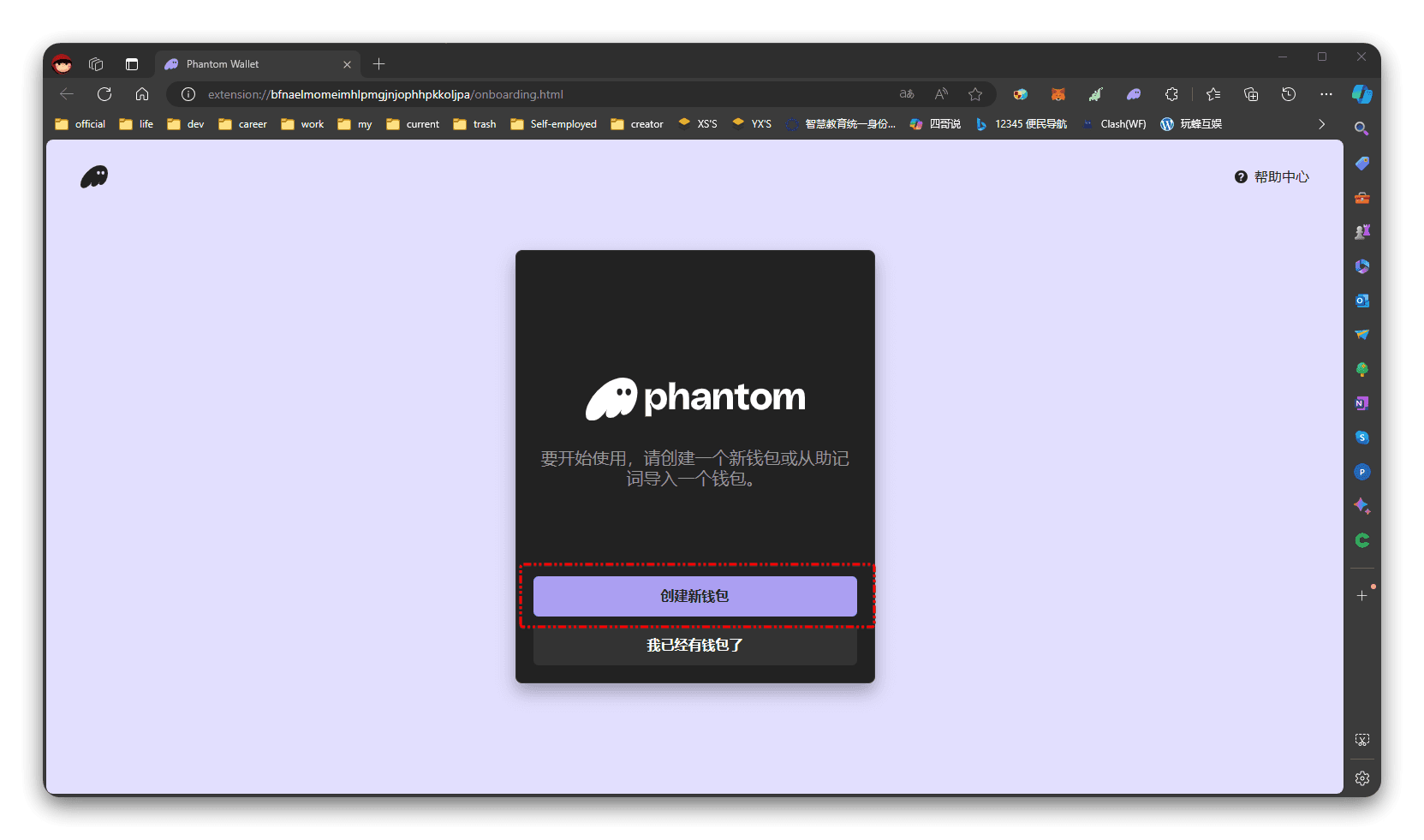
Task: Open sidebar Tools briefcase icon
Action: click(1361, 198)
